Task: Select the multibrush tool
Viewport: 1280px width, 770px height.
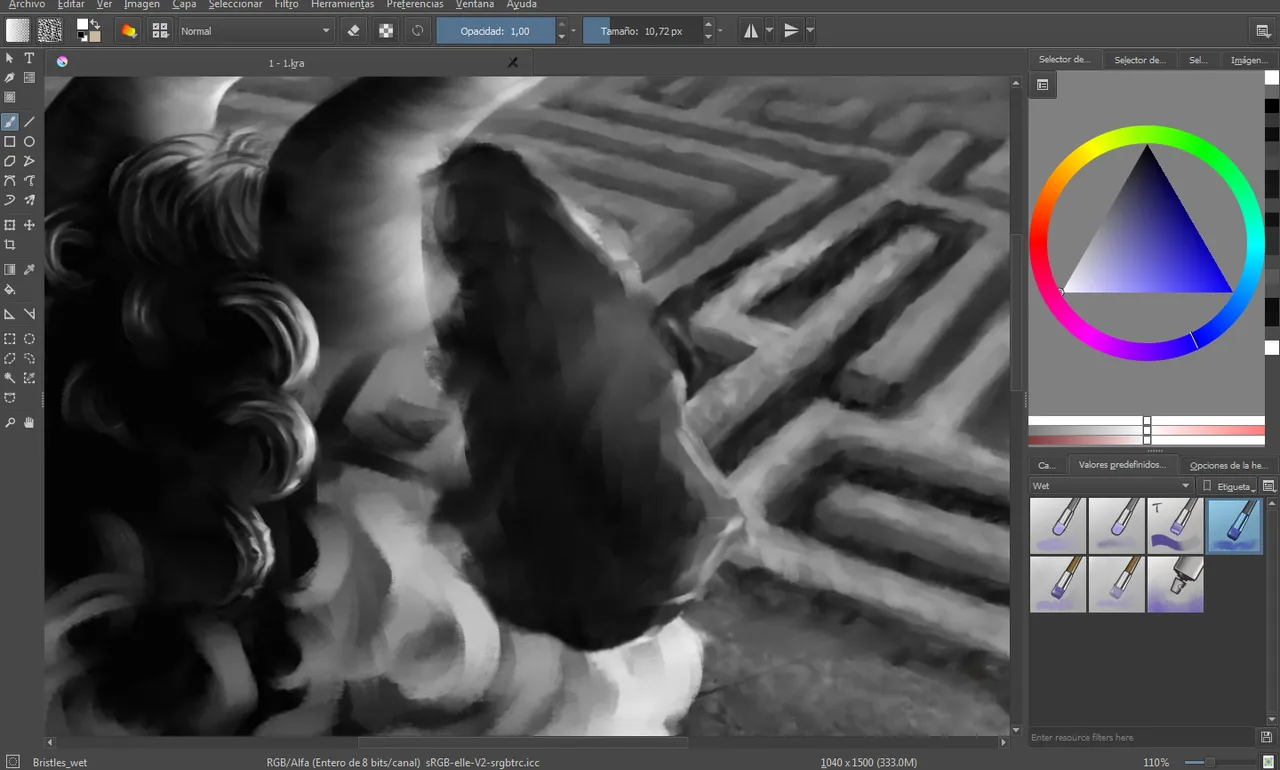Action: 29,200
